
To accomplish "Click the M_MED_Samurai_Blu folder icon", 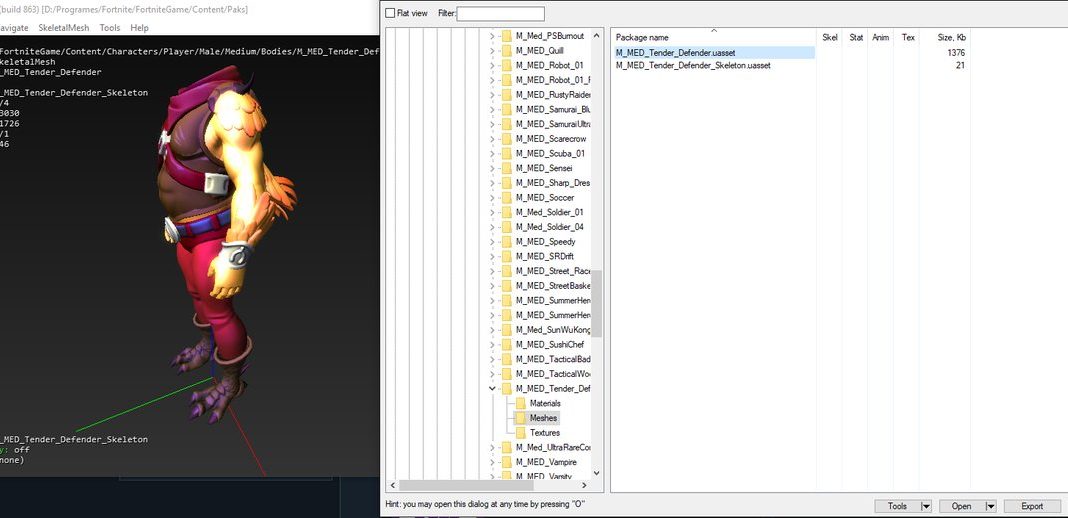I will (506, 110).
